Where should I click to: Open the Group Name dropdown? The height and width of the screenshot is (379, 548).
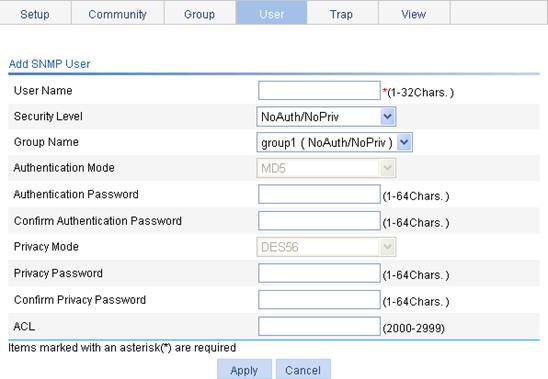(334, 142)
